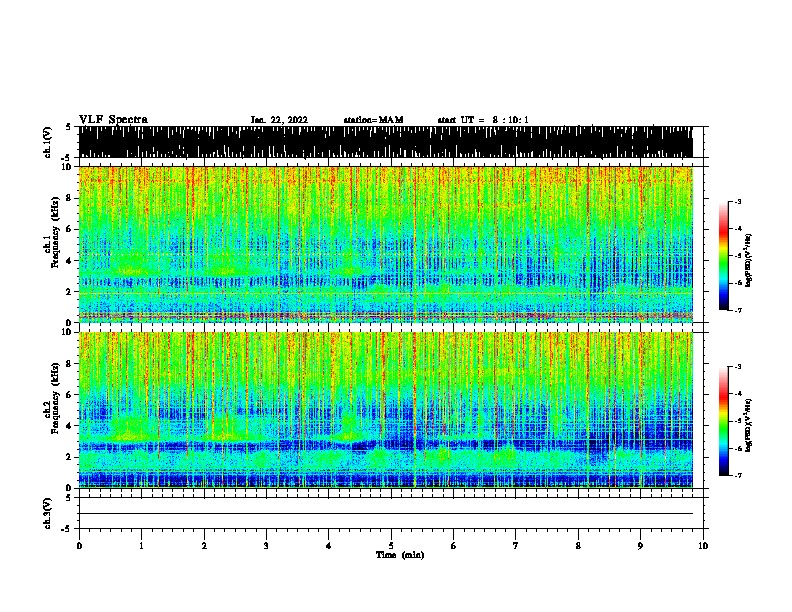The image size is (792, 612).
Task: Click the time axis tick label "3"
Action: click(x=266, y=546)
